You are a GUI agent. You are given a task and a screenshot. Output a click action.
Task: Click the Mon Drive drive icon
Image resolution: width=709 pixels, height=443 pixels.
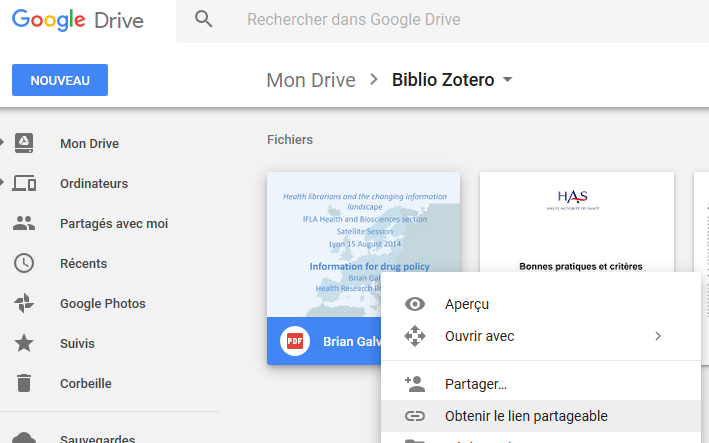24,143
